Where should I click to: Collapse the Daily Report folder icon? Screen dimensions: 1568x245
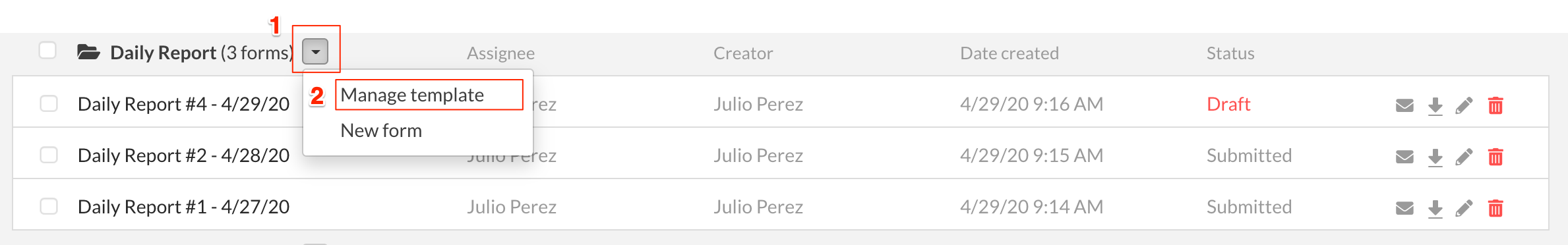tap(88, 52)
